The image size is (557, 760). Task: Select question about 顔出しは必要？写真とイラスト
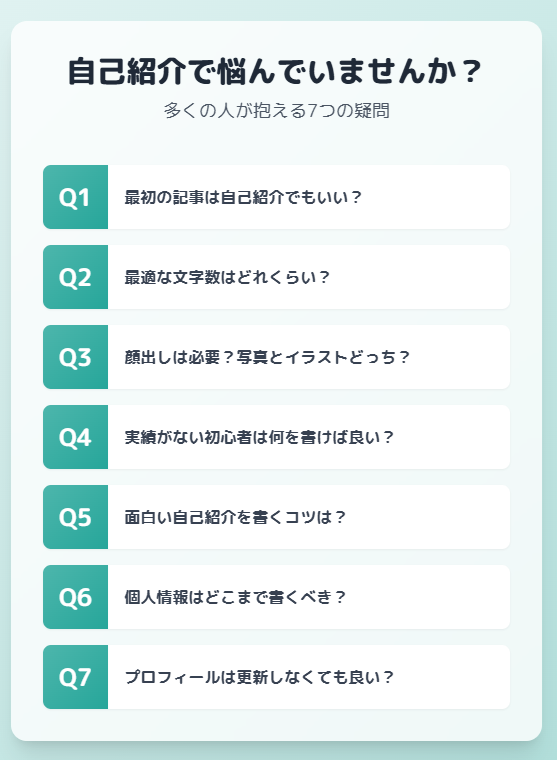coord(267,357)
